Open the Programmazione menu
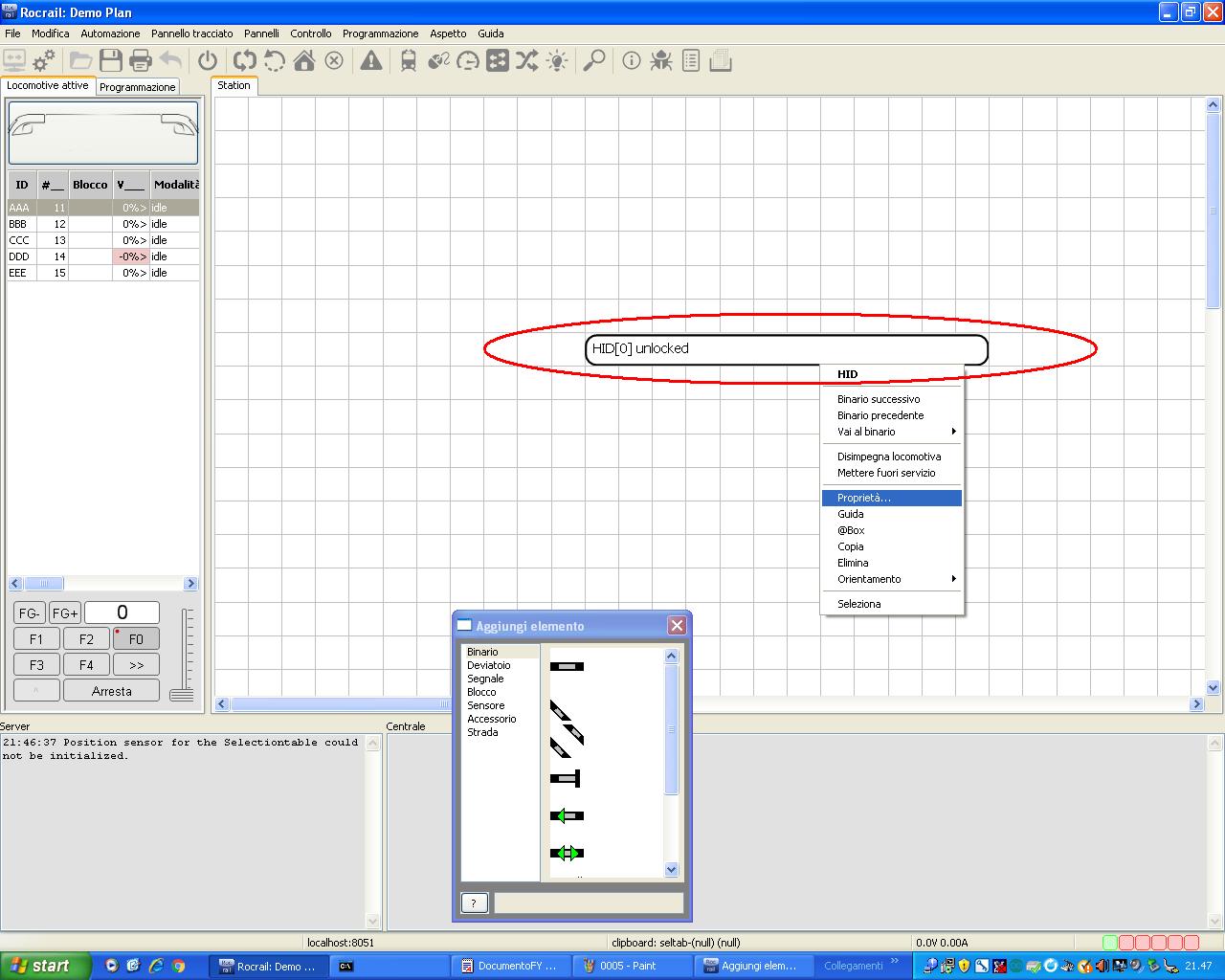Screen dimensions: 1225x980 click(x=381, y=33)
